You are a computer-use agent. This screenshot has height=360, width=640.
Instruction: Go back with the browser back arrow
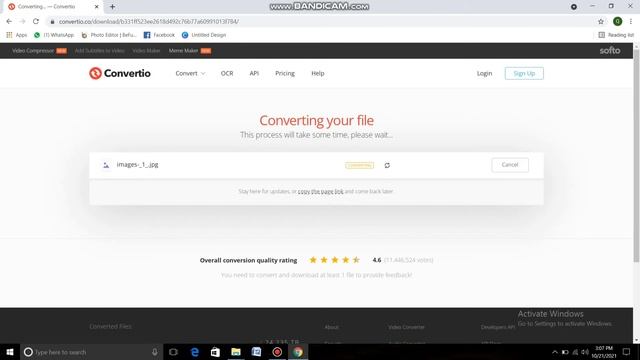click(9, 21)
